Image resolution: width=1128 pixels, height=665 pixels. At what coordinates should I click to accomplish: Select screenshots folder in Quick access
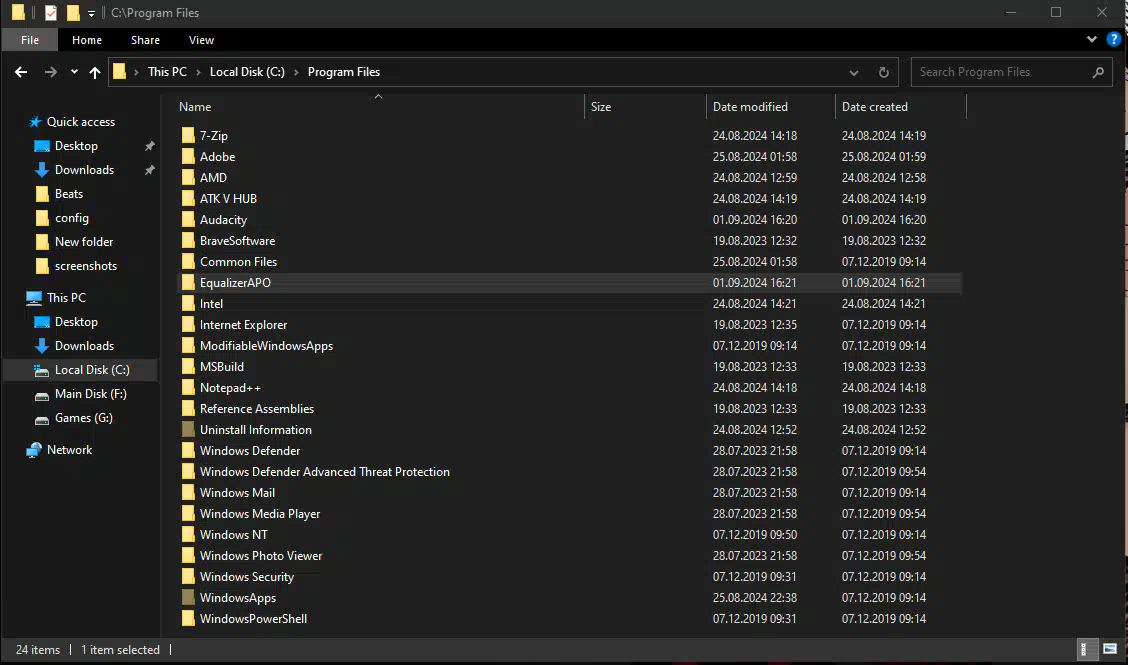[86, 266]
